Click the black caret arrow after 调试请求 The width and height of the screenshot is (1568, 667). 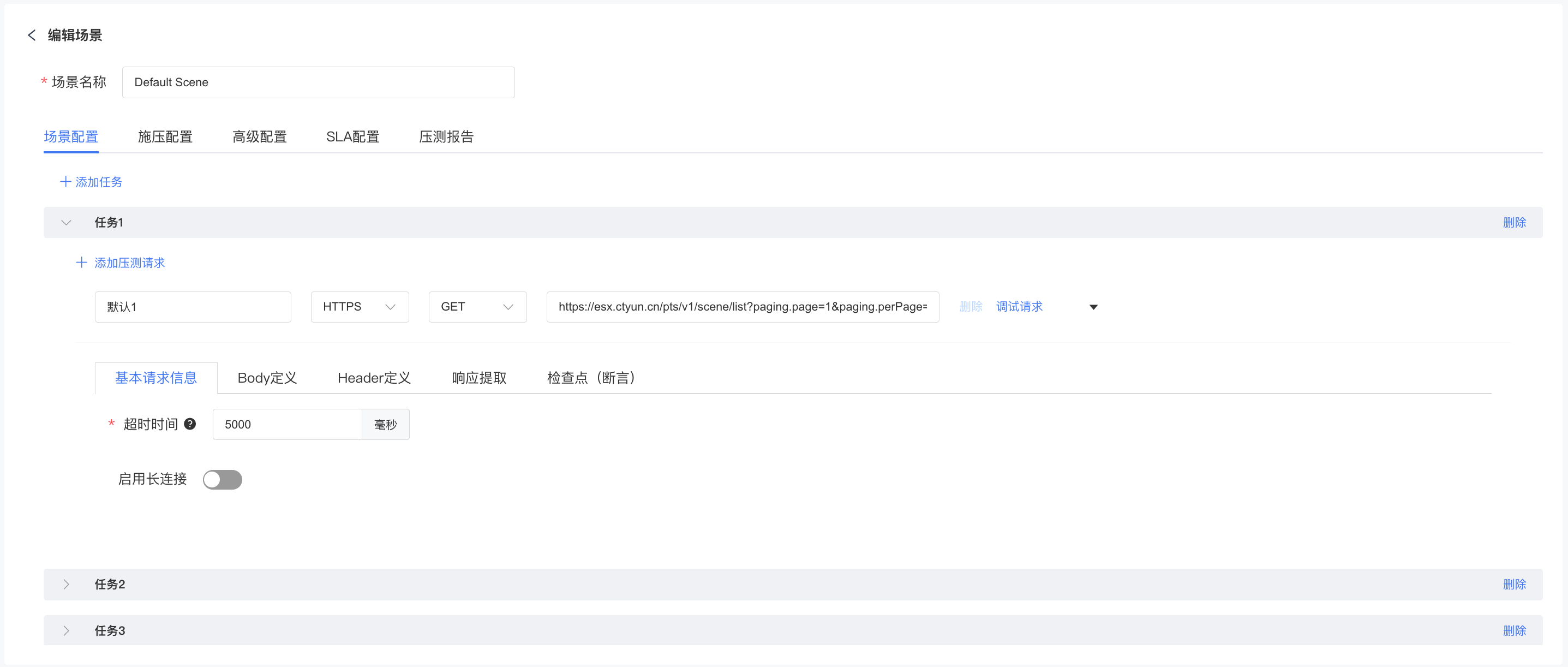point(1093,307)
